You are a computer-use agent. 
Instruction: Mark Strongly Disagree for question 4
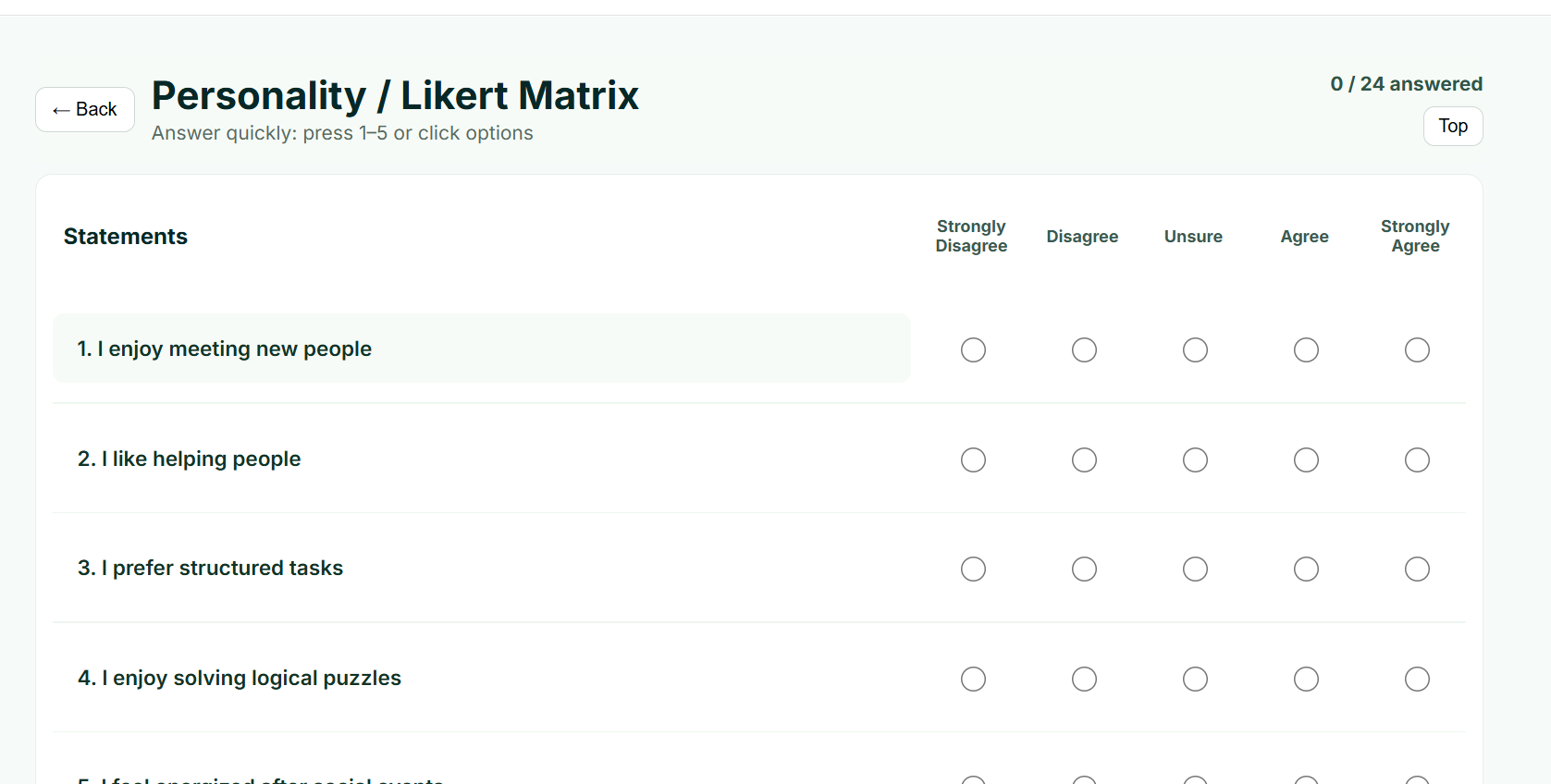pyautogui.click(x=972, y=679)
